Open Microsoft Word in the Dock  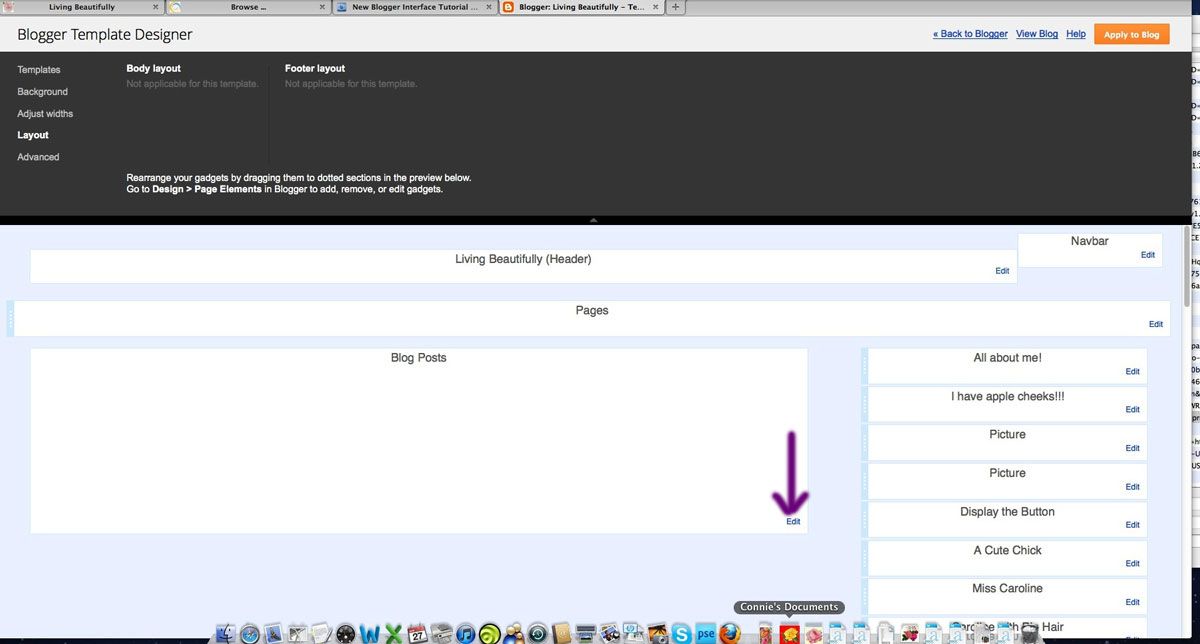370,634
